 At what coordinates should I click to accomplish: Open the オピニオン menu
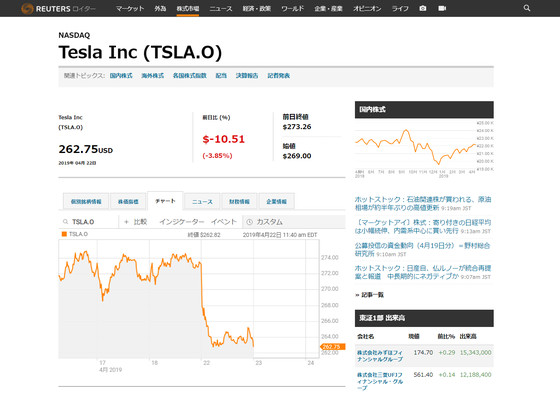[x=367, y=8]
